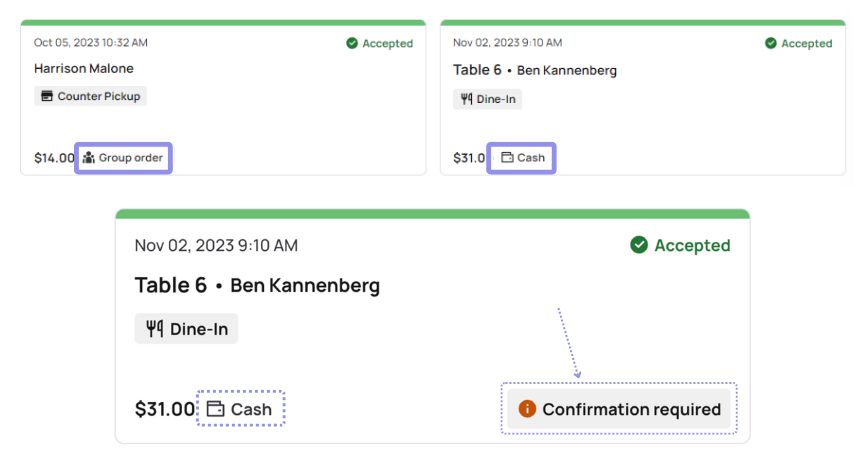The image size is (865, 466).
Task: Click the Accepted checkmark on Harrison Malone card
Action: [x=352, y=43]
